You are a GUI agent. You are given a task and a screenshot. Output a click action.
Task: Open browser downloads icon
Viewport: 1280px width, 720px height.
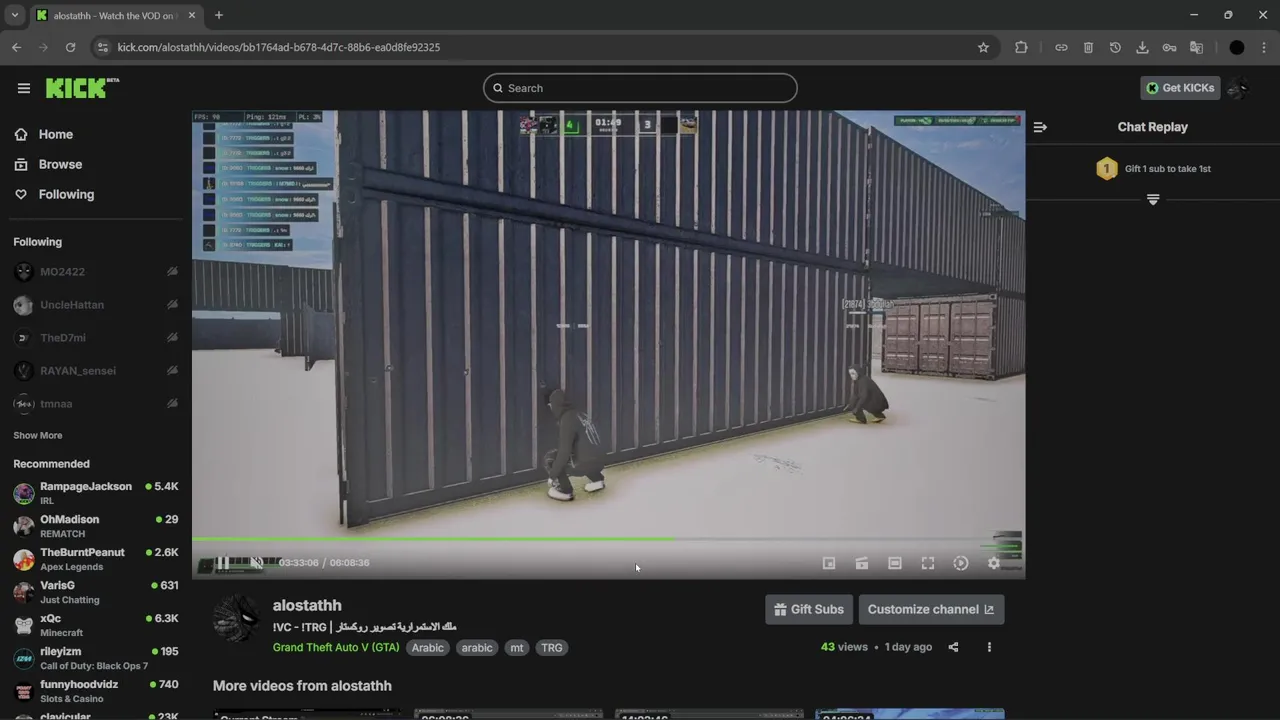click(x=1142, y=47)
